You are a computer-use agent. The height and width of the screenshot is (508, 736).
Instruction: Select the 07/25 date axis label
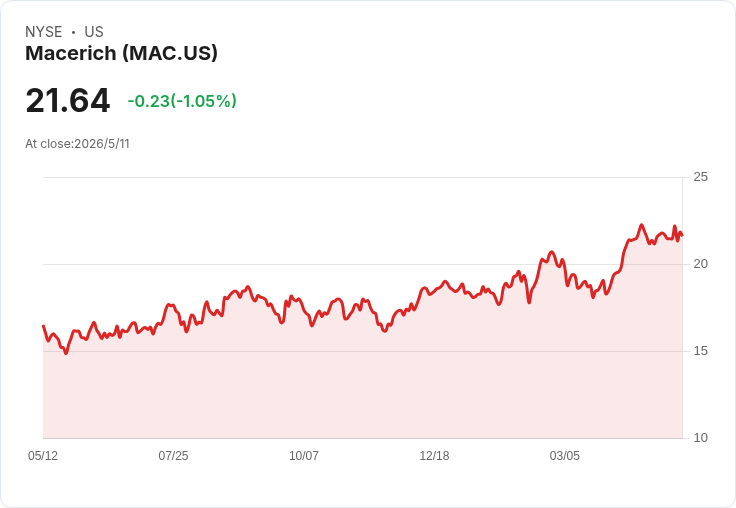(173, 455)
